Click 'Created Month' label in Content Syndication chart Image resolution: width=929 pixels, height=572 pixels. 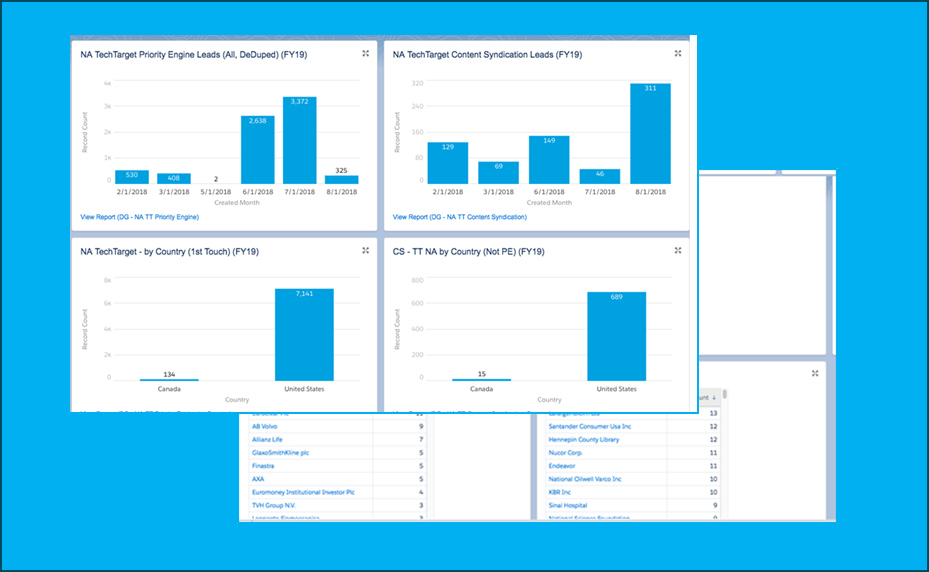[x=549, y=203]
